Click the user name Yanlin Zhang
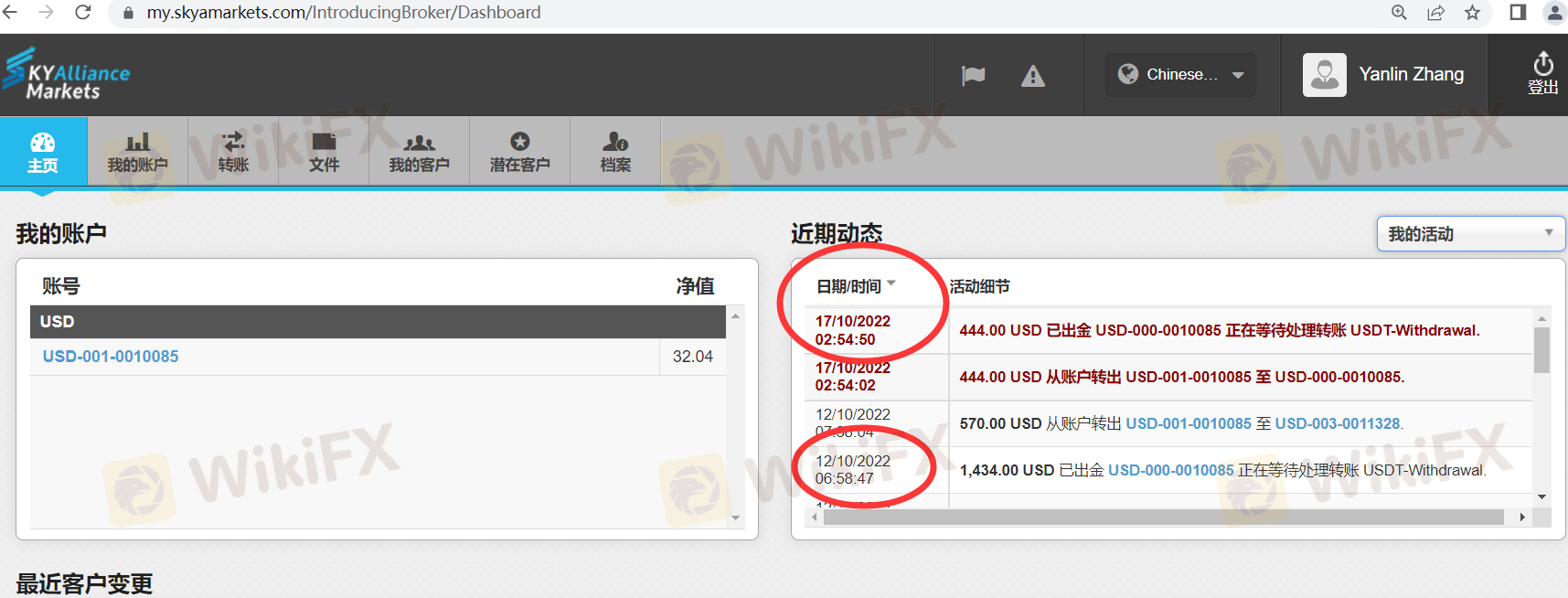Image resolution: width=1568 pixels, height=598 pixels. click(x=1411, y=75)
